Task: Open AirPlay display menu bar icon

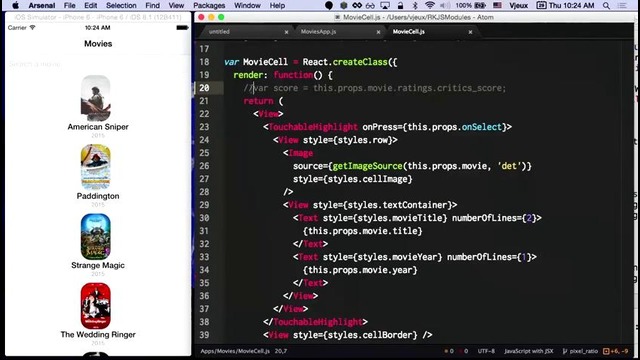Action: 385,5
